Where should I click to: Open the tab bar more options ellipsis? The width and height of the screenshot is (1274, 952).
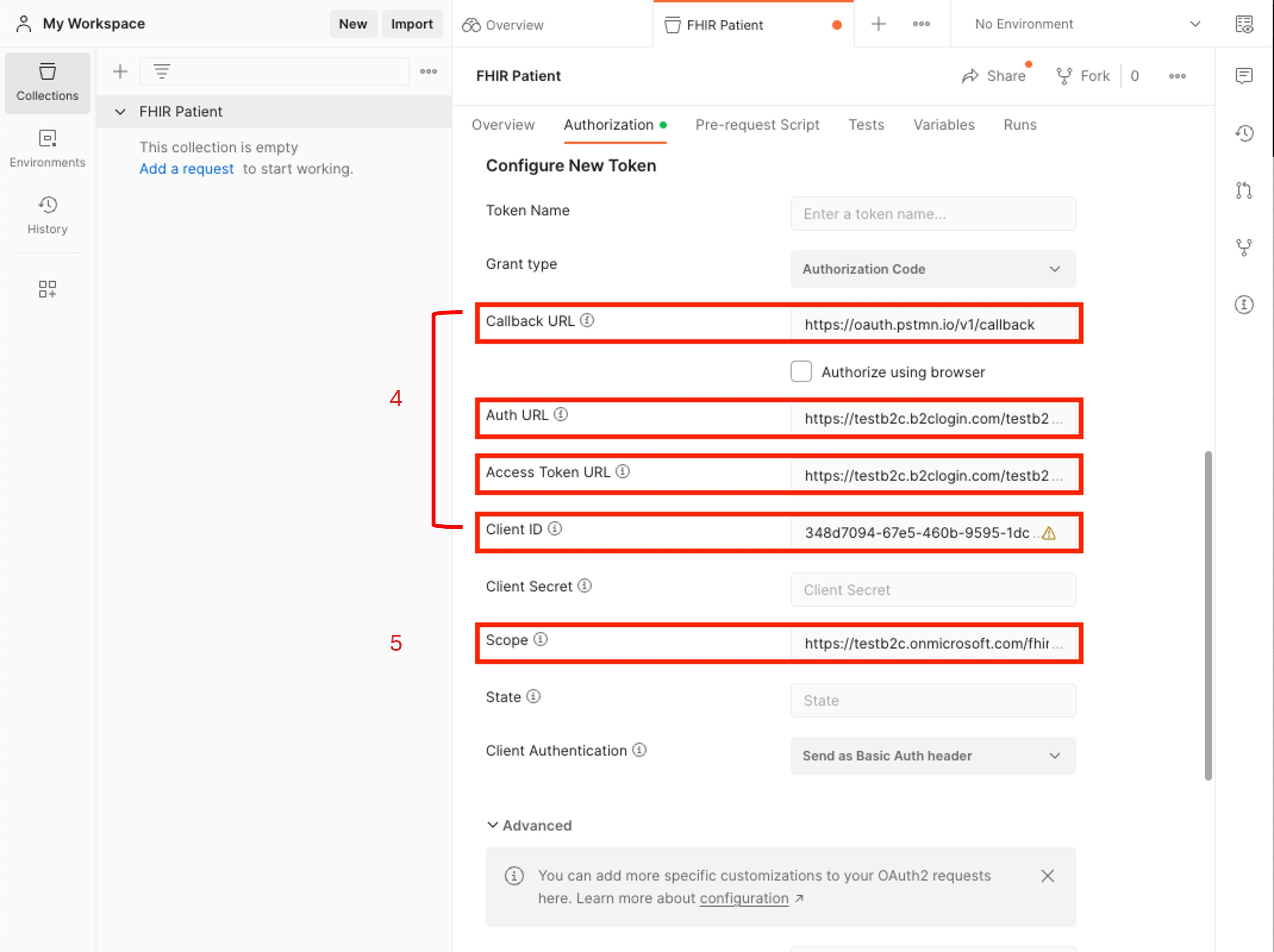tap(922, 24)
